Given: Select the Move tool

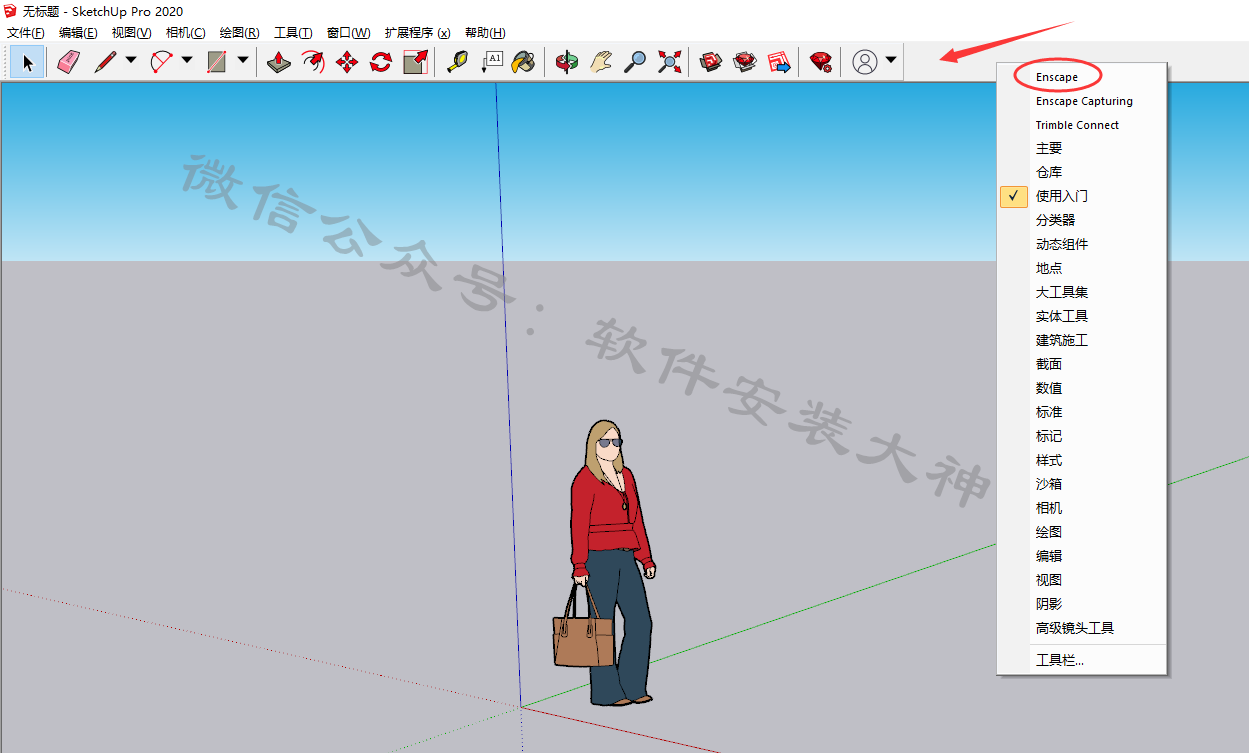Looking at the screenshot, I should point(347,62).
